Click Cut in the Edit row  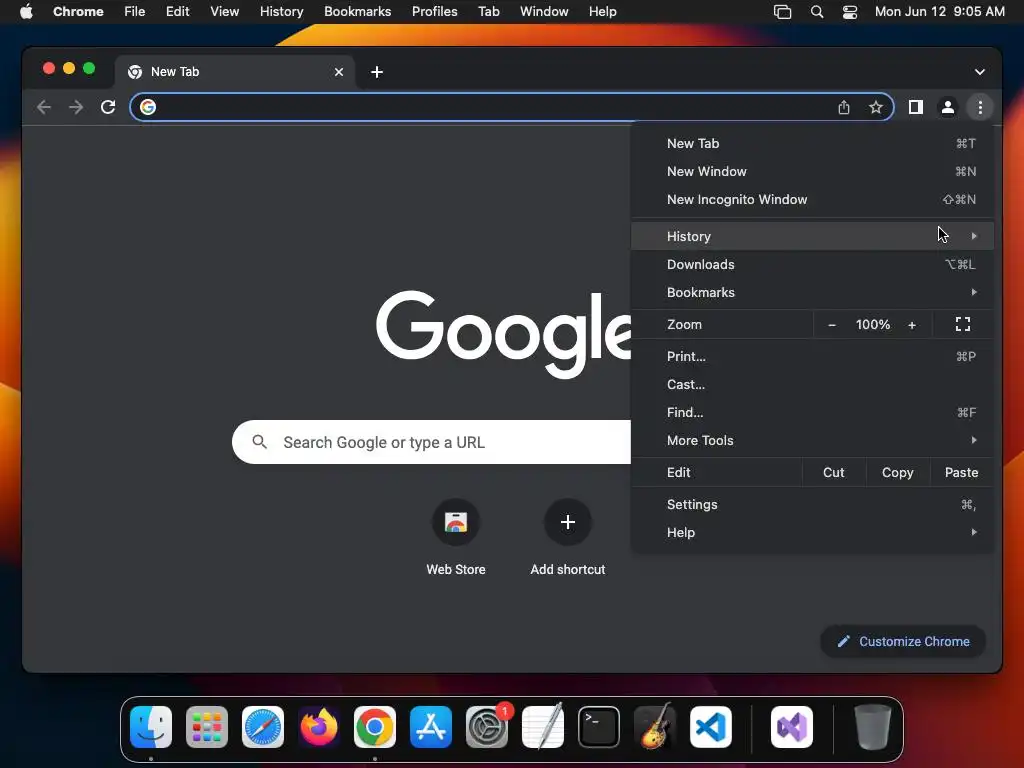(833, 473)
